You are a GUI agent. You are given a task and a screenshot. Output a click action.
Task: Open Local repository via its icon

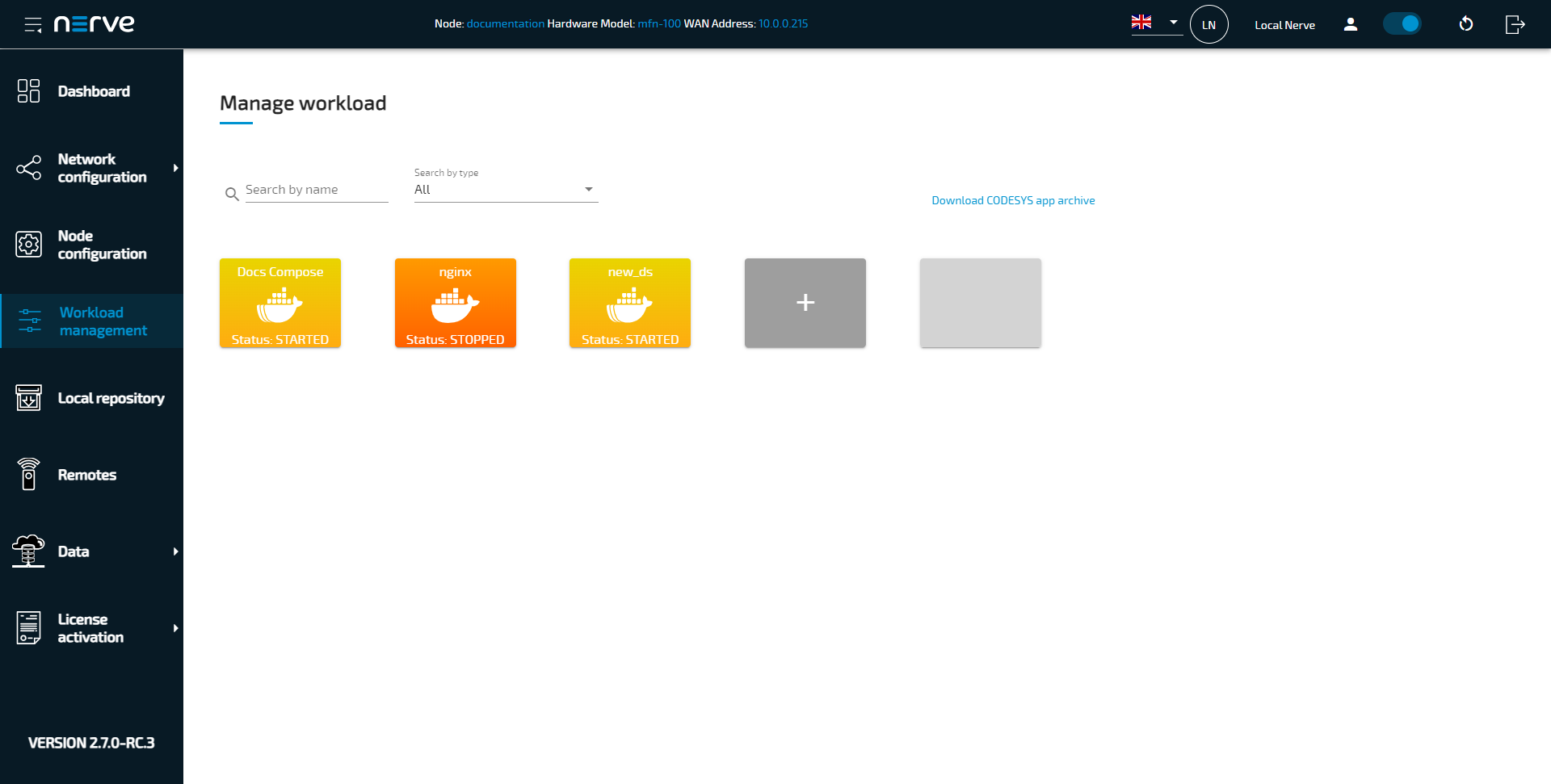tap(28, 397)
